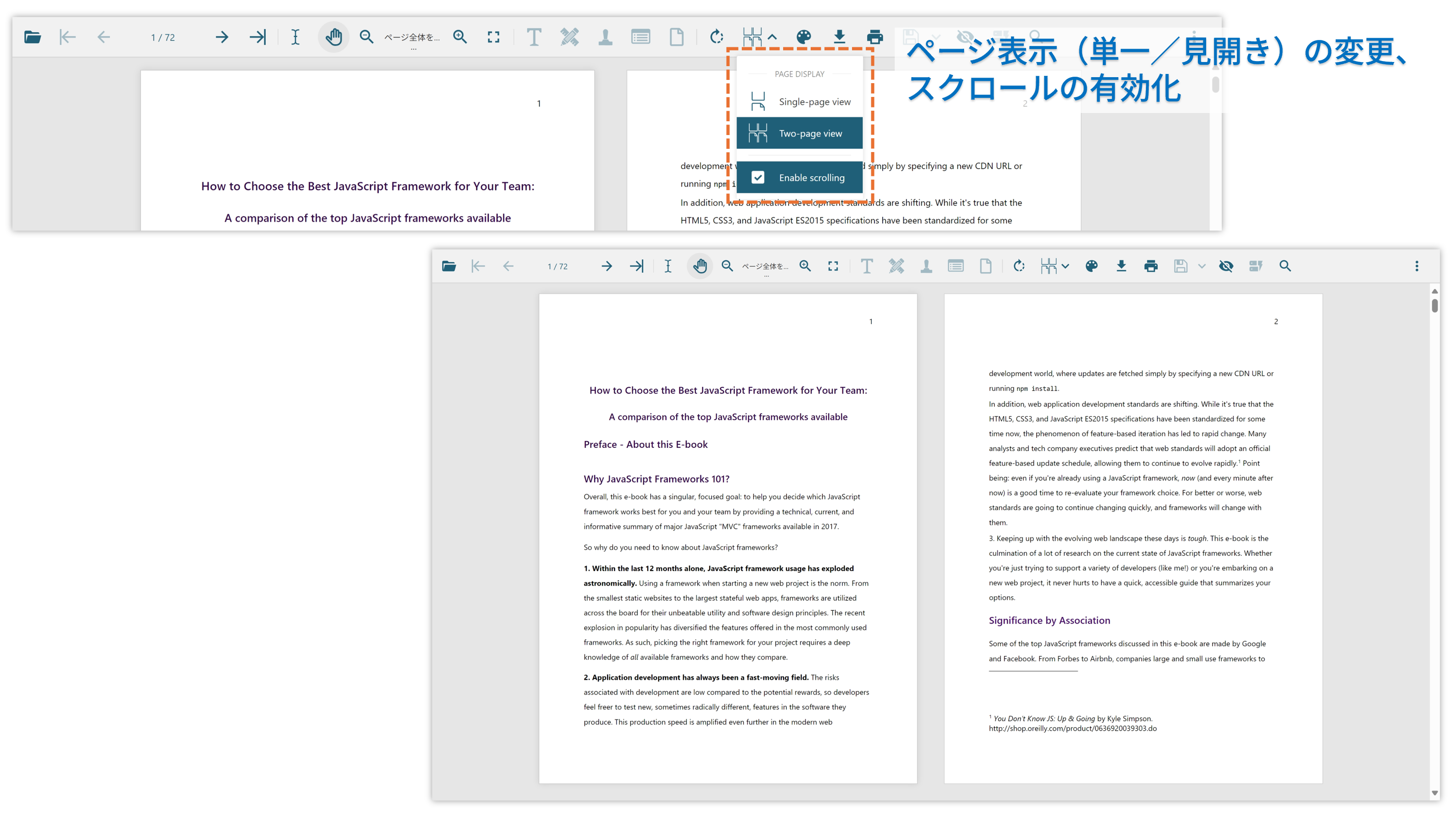Expand page display chevron in lower viewer

point(1066,266)
